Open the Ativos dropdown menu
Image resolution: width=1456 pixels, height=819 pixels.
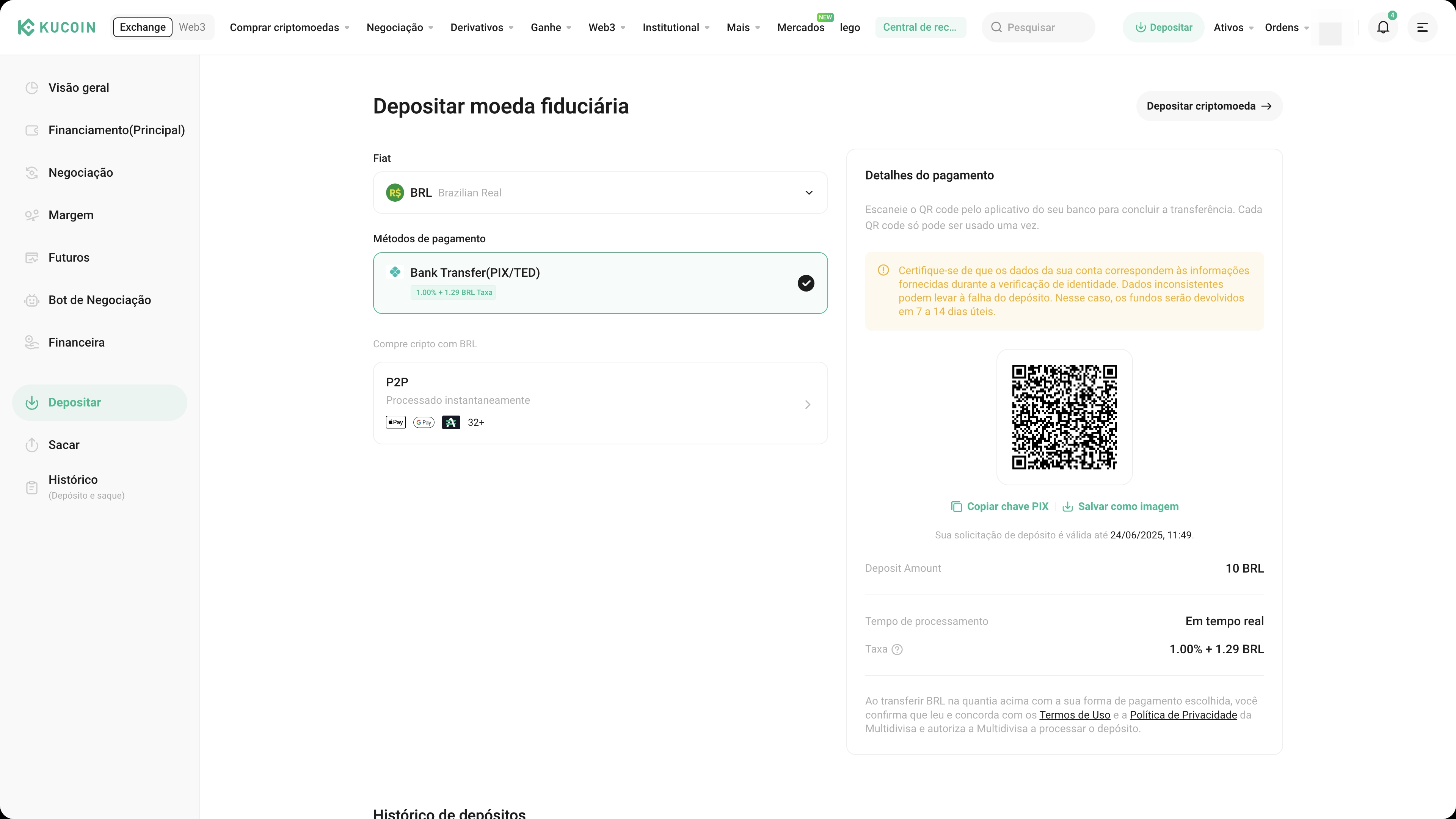coord(1233,27)
